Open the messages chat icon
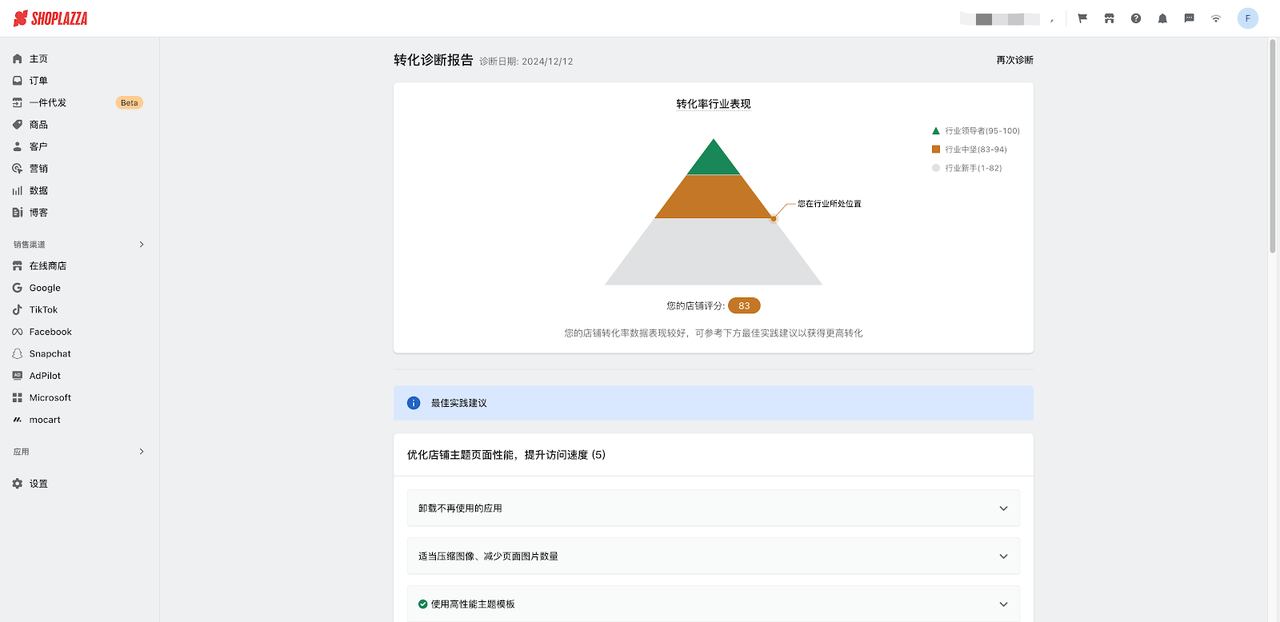This screenshot has height=622, width=1280. click(1188, 18)
